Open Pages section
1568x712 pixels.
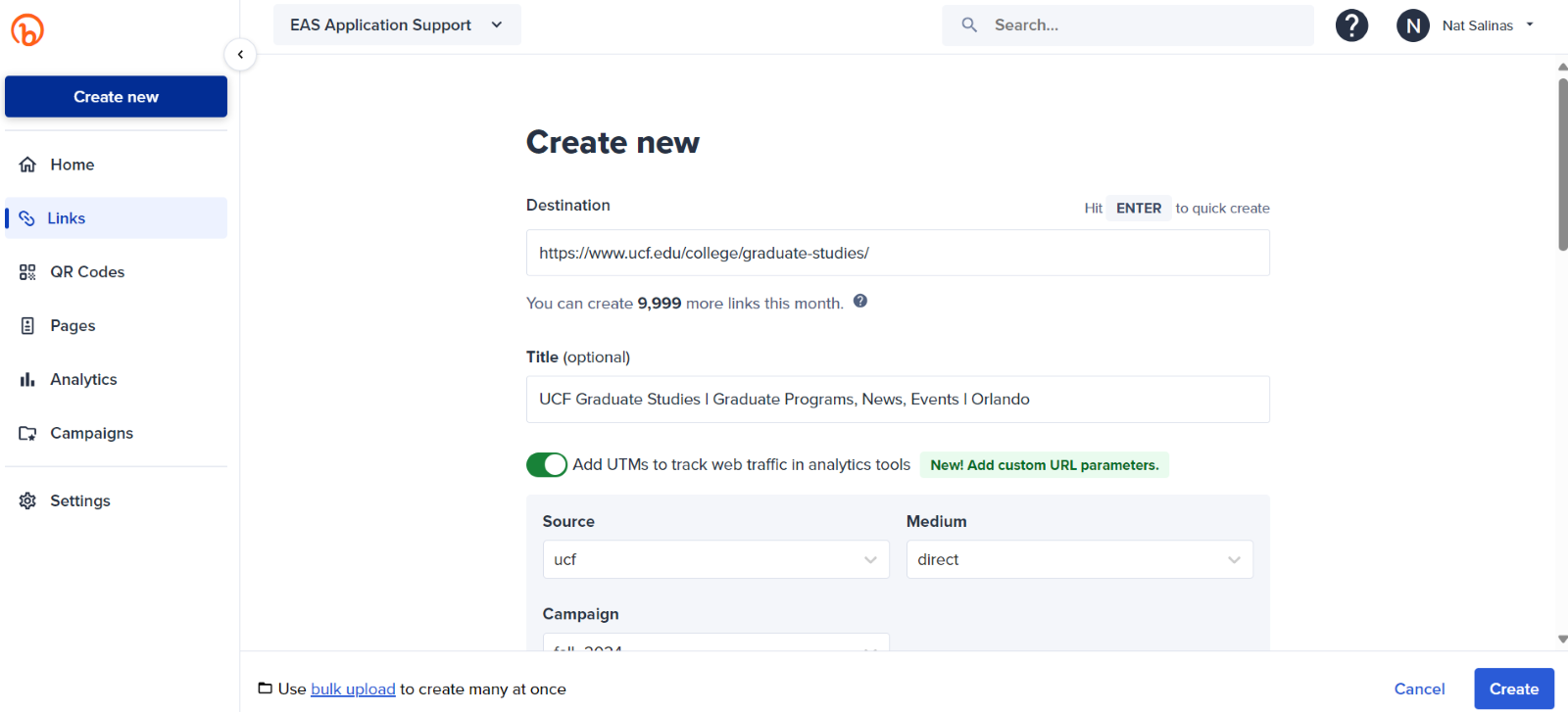tap(116, 326)
